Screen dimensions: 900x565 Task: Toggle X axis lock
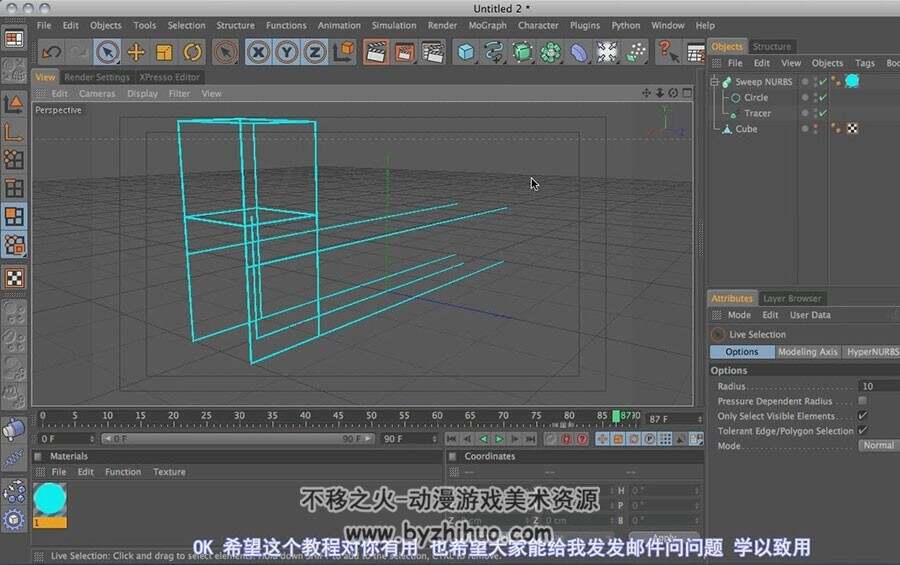pyautogui.click(x=258, y=52)
